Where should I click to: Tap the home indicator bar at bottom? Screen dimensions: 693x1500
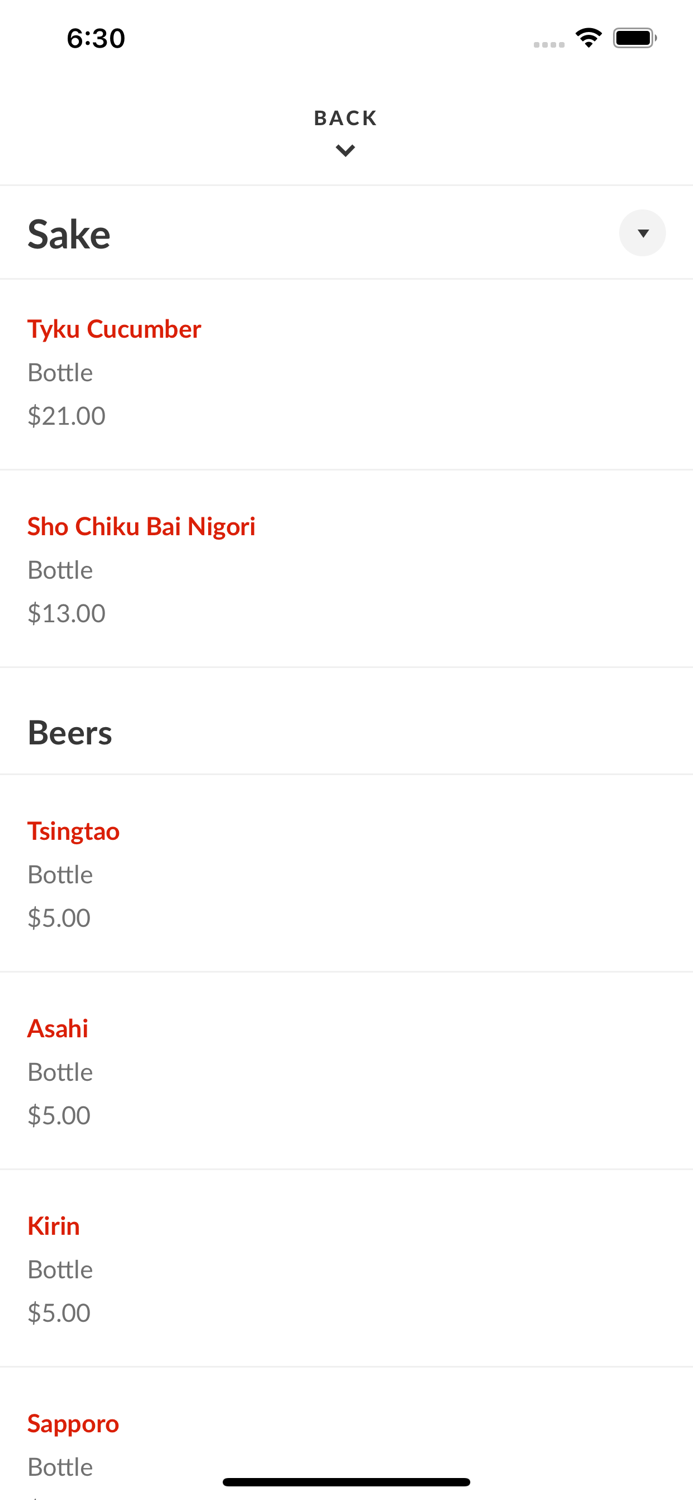(346, 1481)
